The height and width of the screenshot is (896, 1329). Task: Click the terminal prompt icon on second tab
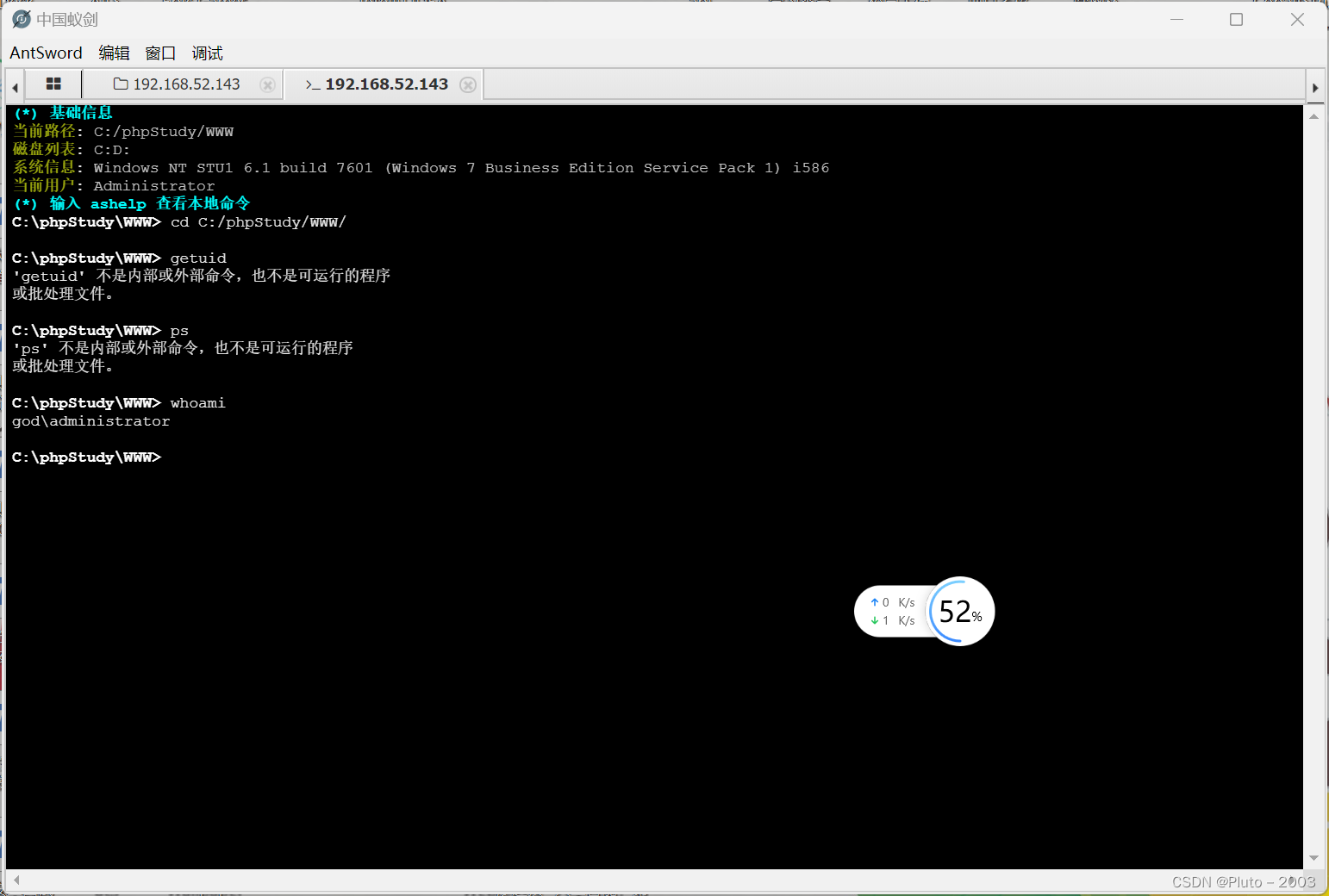pos(313,84)
